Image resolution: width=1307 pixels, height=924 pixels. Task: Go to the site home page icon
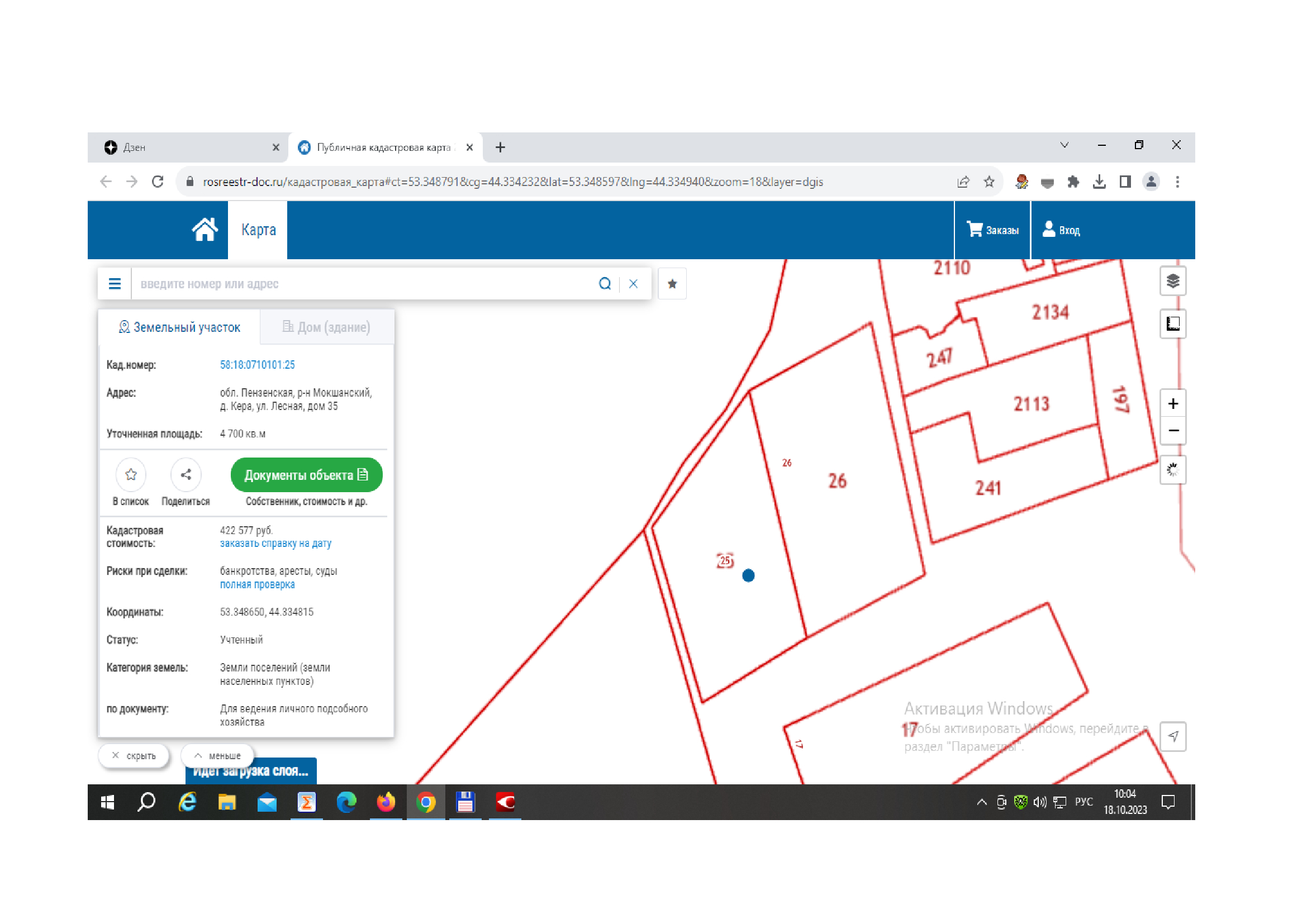[x=205, y=230]
